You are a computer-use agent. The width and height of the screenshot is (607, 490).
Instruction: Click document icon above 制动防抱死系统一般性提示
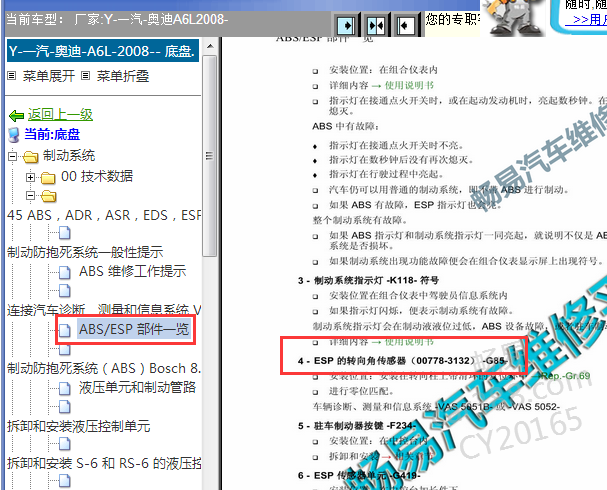65,233
